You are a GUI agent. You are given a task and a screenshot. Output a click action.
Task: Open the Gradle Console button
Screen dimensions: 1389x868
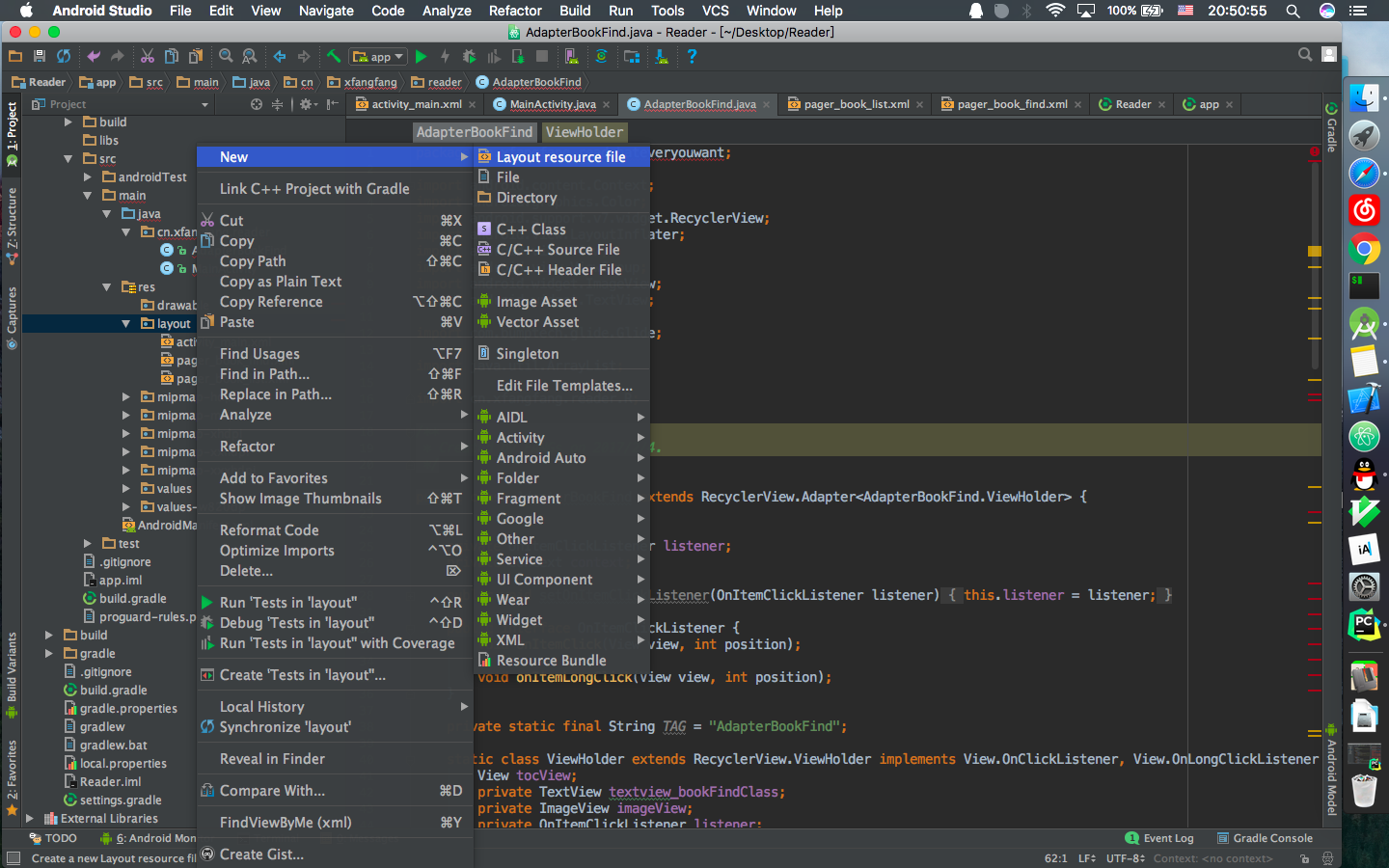click(x=1265, y=838)
